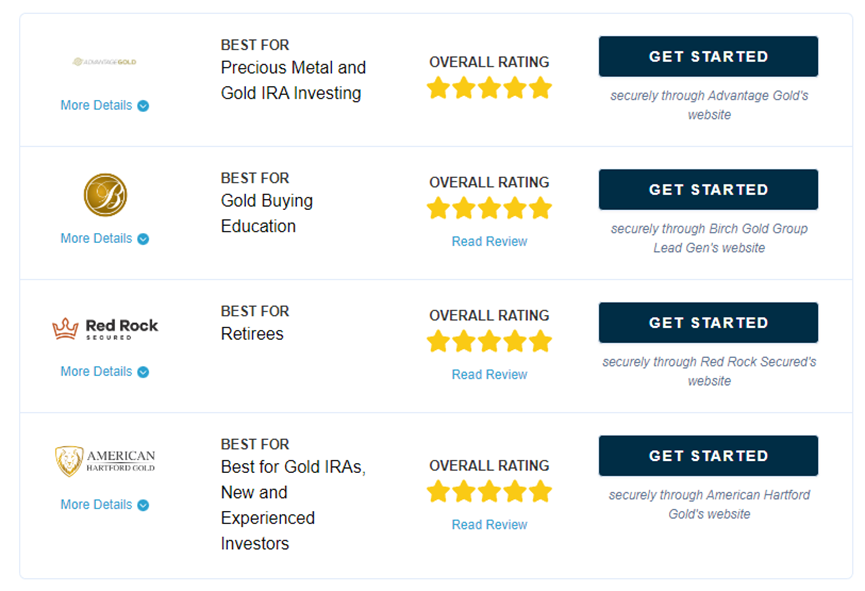Expand More Details for Advantage Gold
The width and height of the screenshot is (865, 591).
pos(105,105)
